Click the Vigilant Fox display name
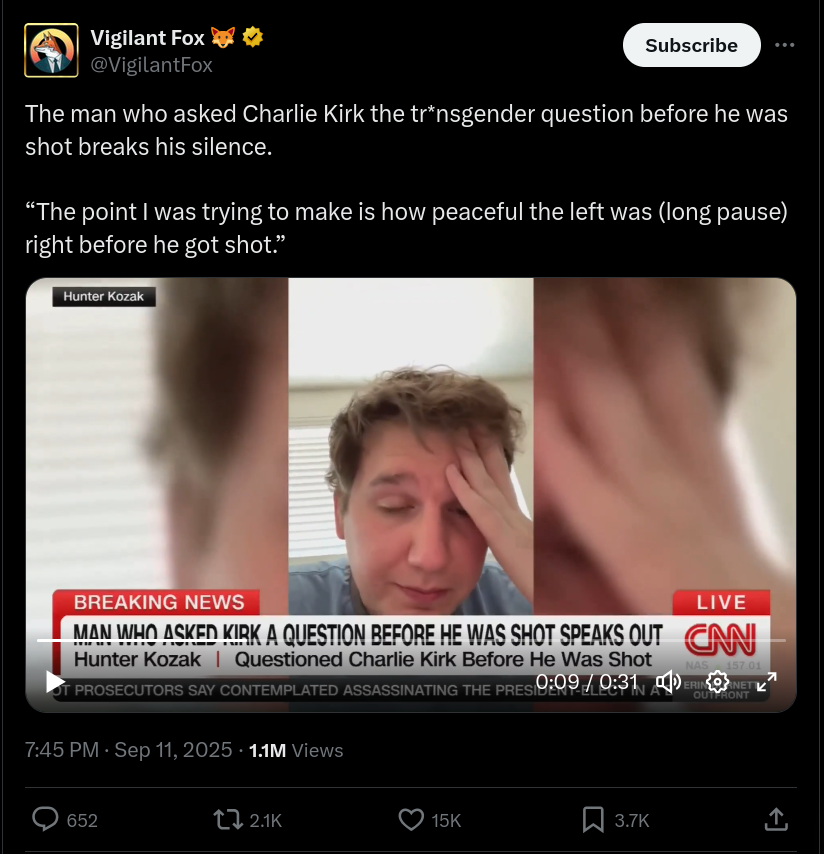Screen dimensions: 824x854 pyautogui.click(x=147, y=38)
